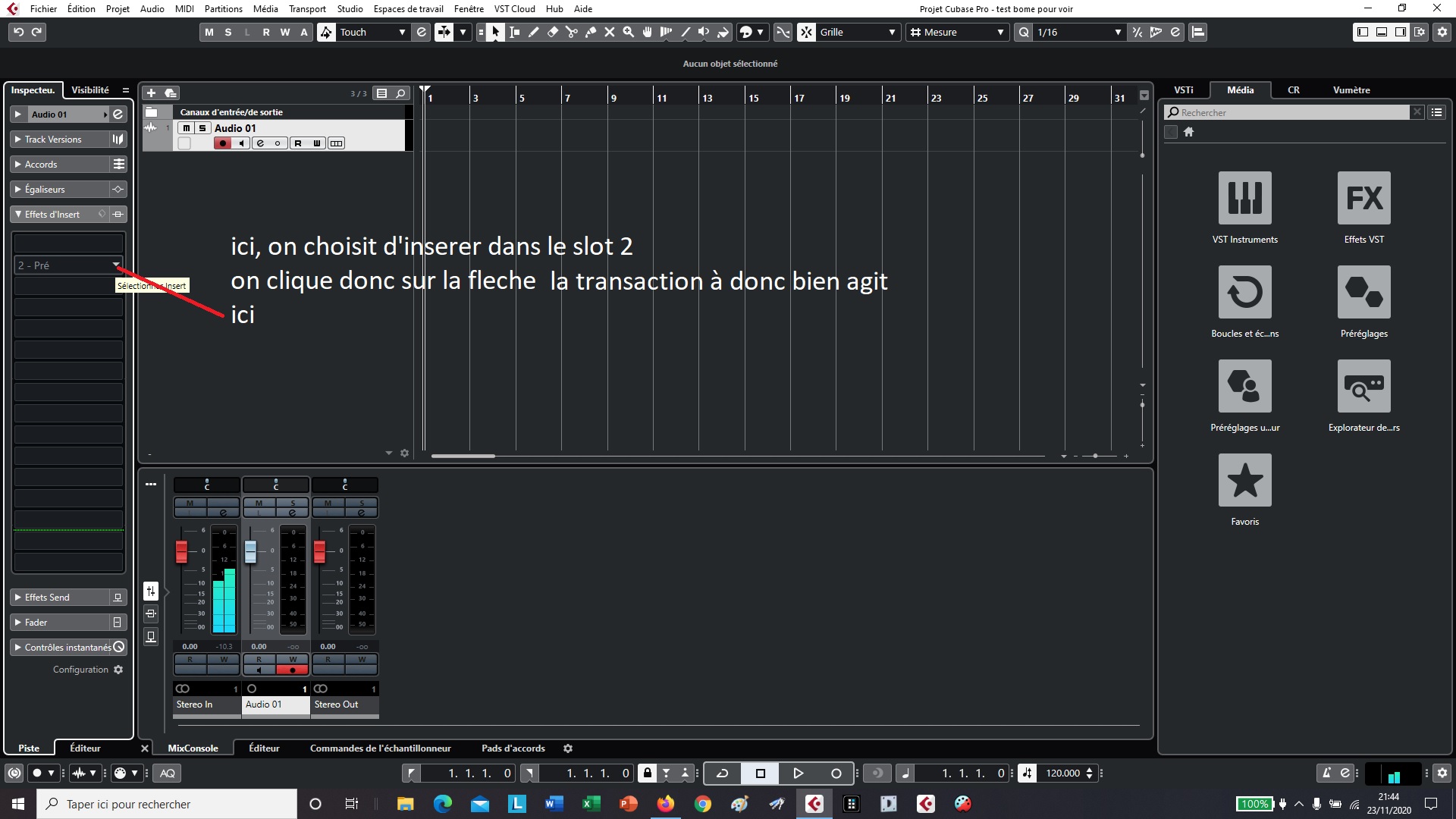Activate the Glue tool
This screenshot has height=819, width=1456.
pos(591,33)
